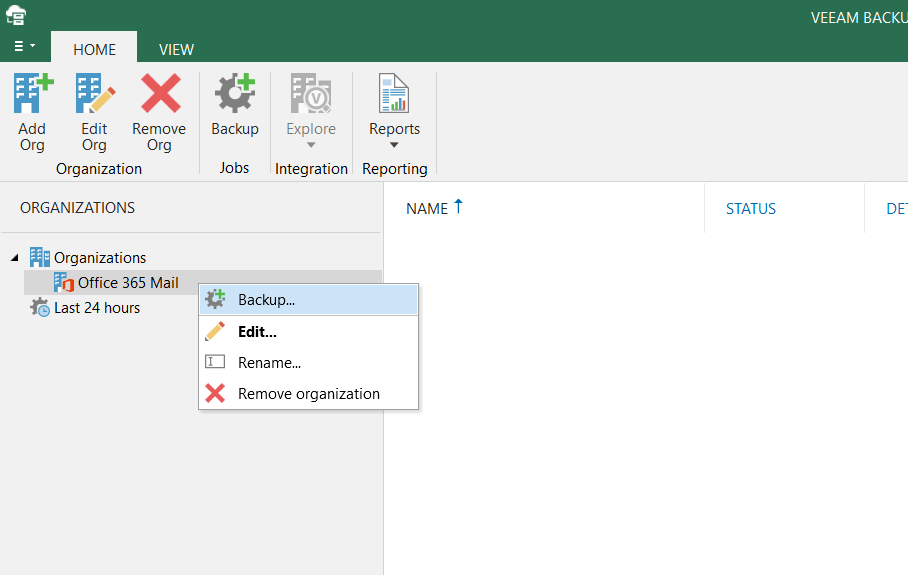Choose Rename... from the context menu
908x575 pixels.
269,363
